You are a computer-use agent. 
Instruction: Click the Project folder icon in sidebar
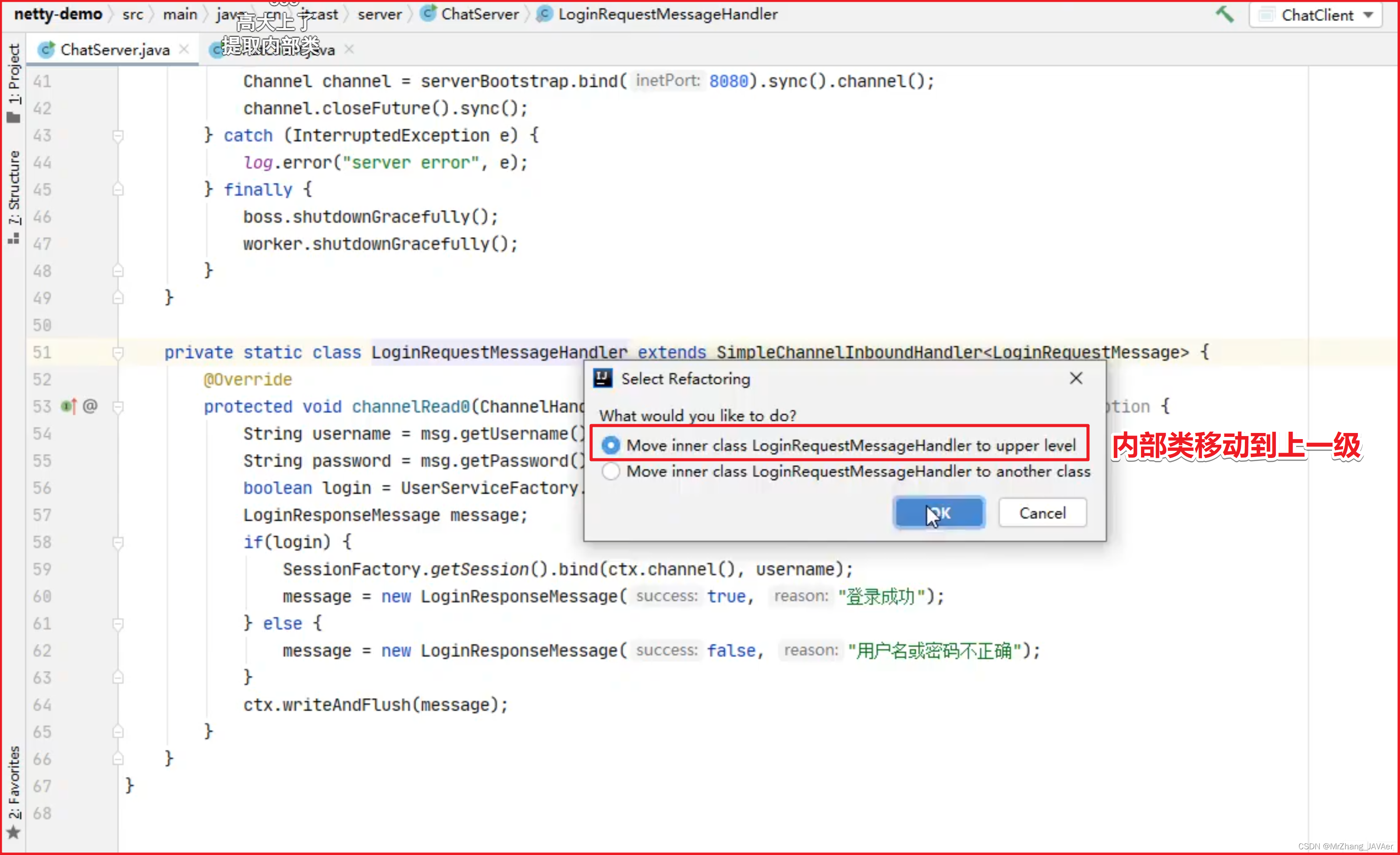(14, 118)
